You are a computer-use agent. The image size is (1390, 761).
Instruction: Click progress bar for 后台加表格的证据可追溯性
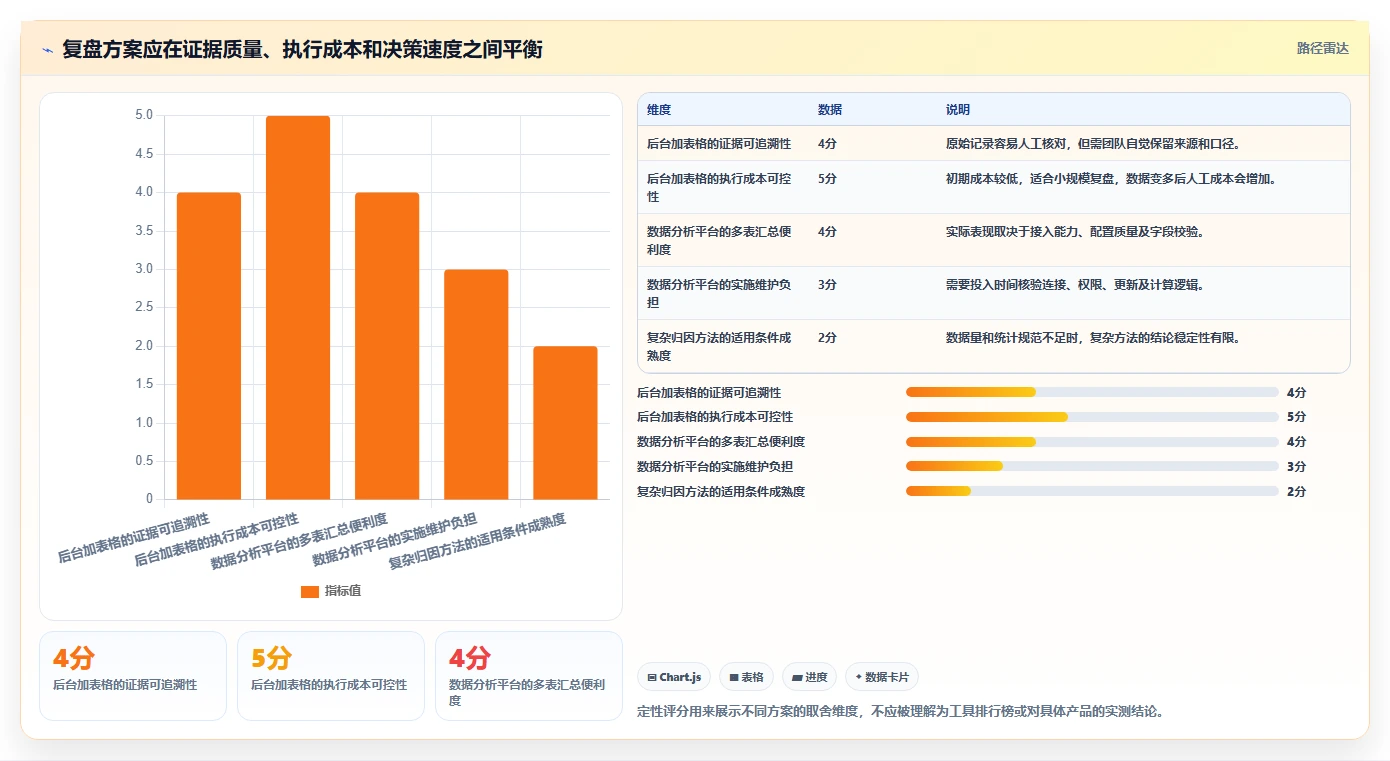click(1092, 392)
